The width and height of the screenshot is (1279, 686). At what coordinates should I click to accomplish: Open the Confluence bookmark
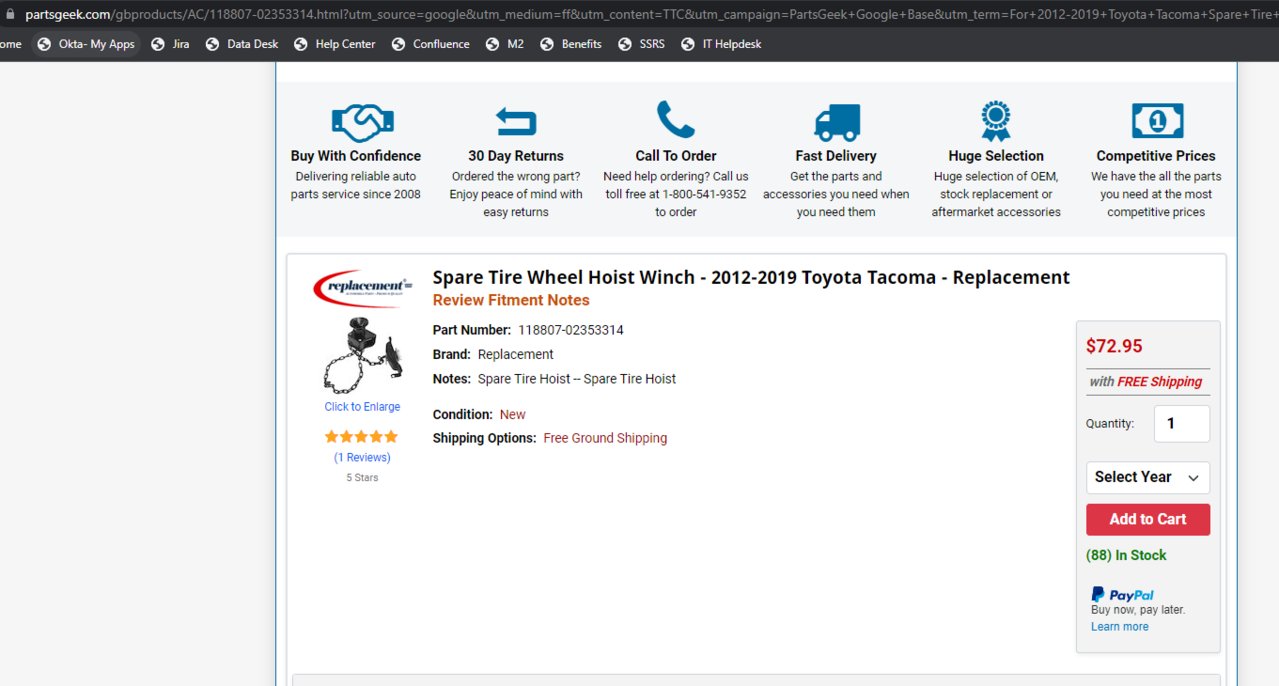click(430, 44)
